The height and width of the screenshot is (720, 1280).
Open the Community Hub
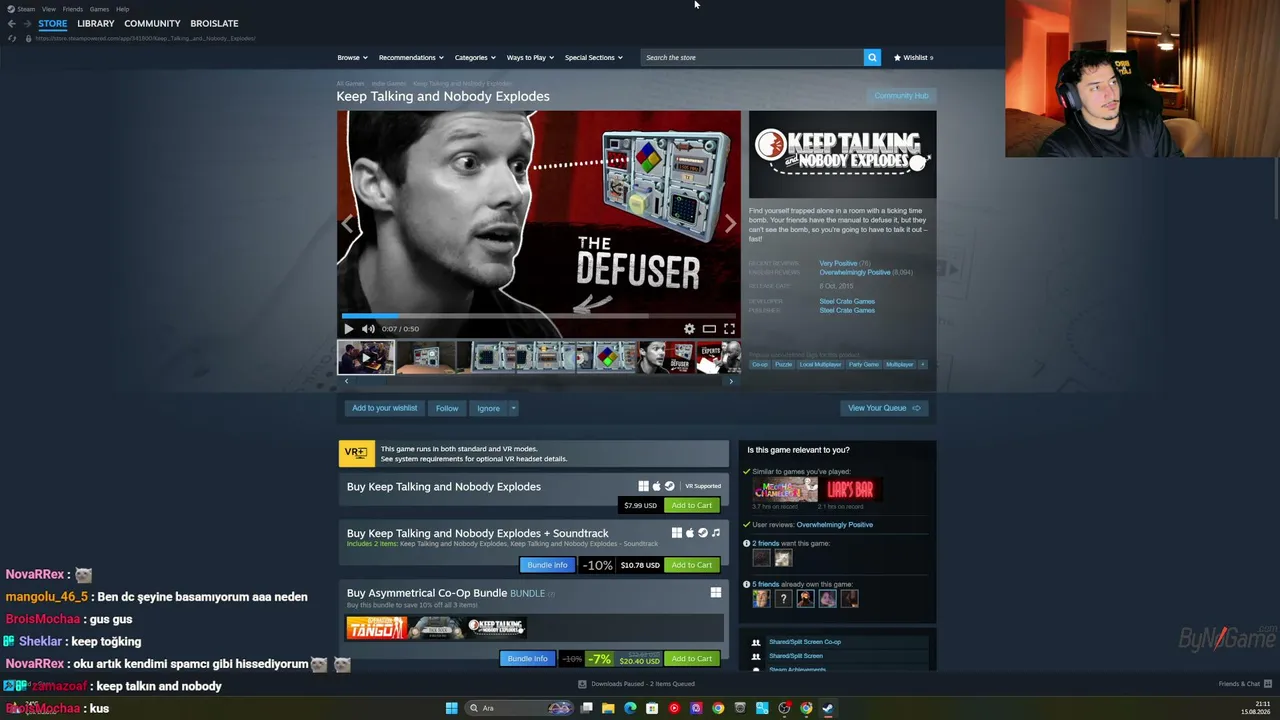click(901, 96)
